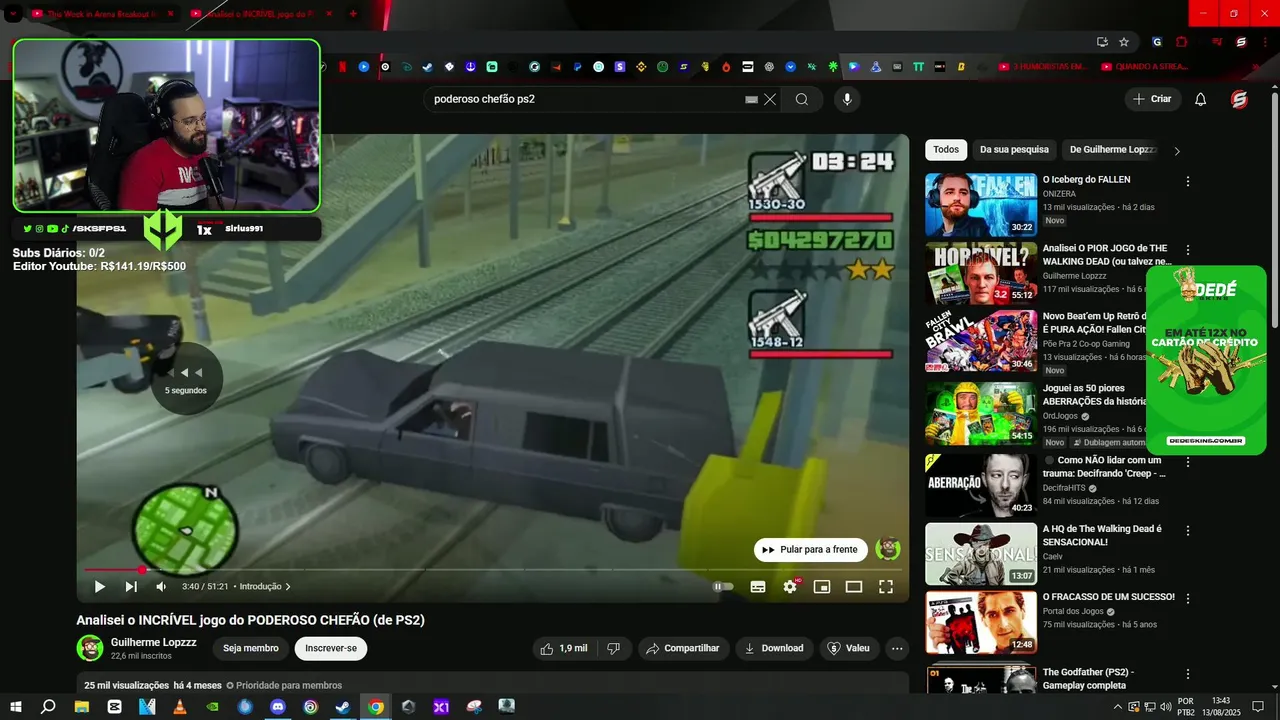
Task: Skip to the next video
Action: (131, 587)
